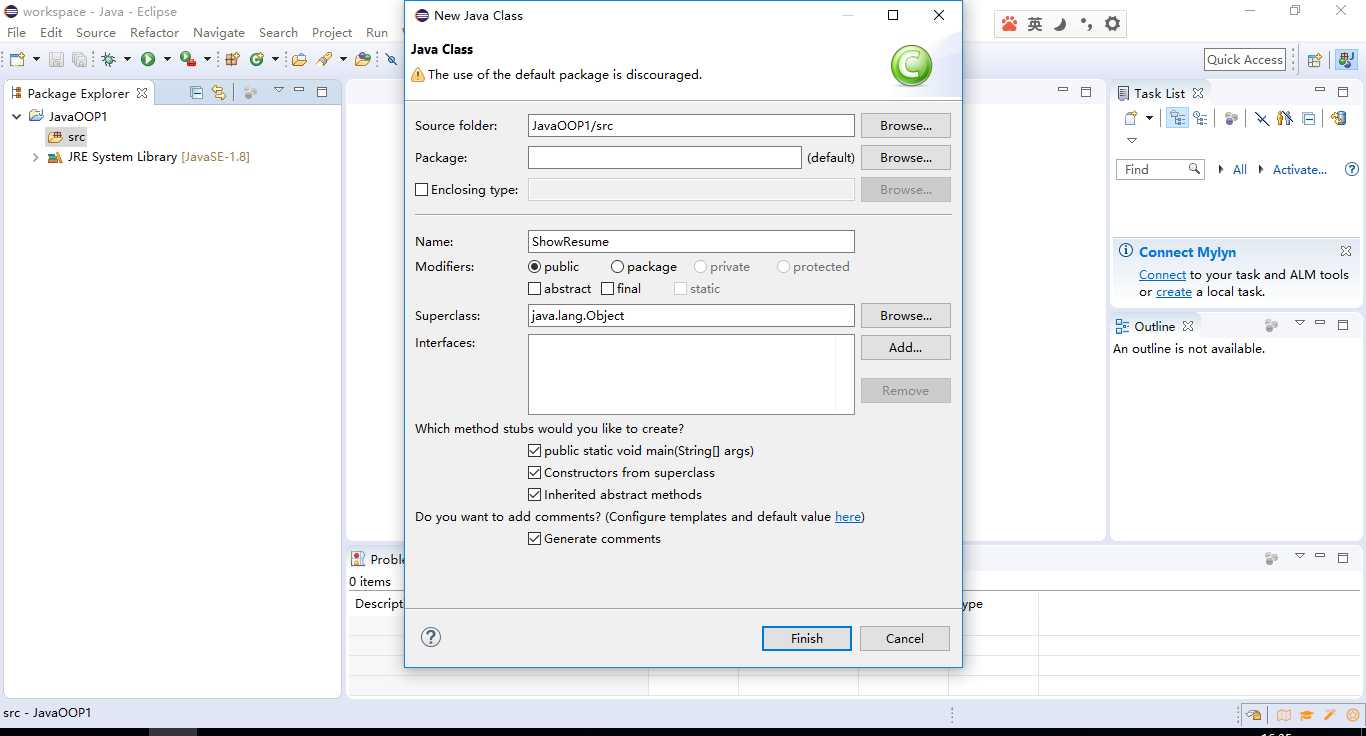The height and width of the screenshot is (736, 1366).
Task: Click the Open Perspective icon near Quick Access
Action: click(x=1315, y=60)
